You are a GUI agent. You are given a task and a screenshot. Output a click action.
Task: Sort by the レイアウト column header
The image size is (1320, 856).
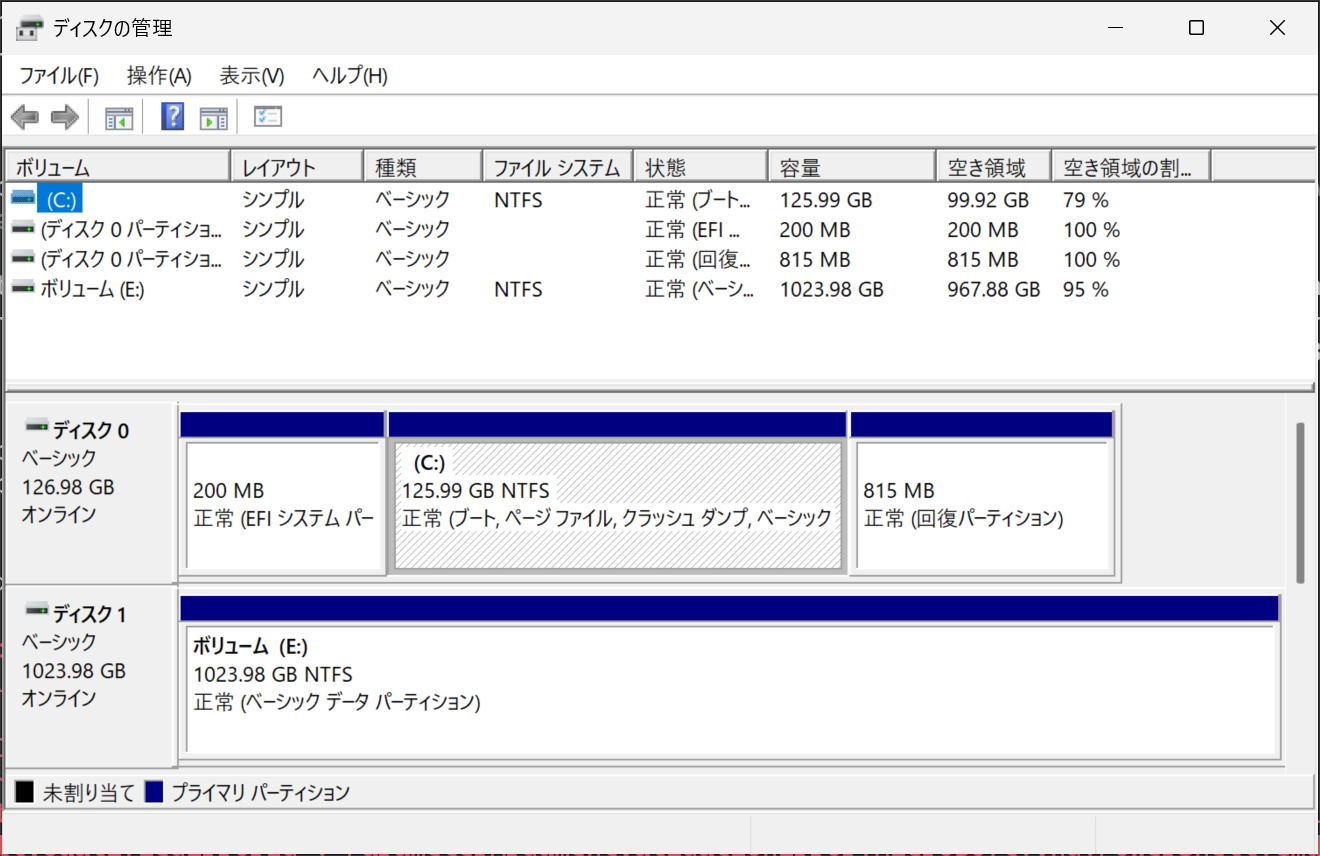tap(296, 167)
